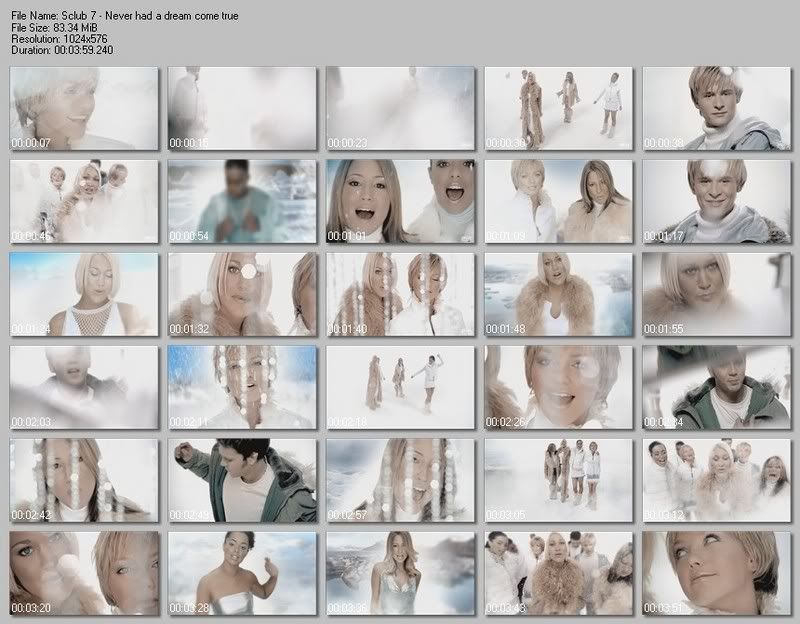Pick the thumbnail stamped 00:01:55

tap(717, 294)
